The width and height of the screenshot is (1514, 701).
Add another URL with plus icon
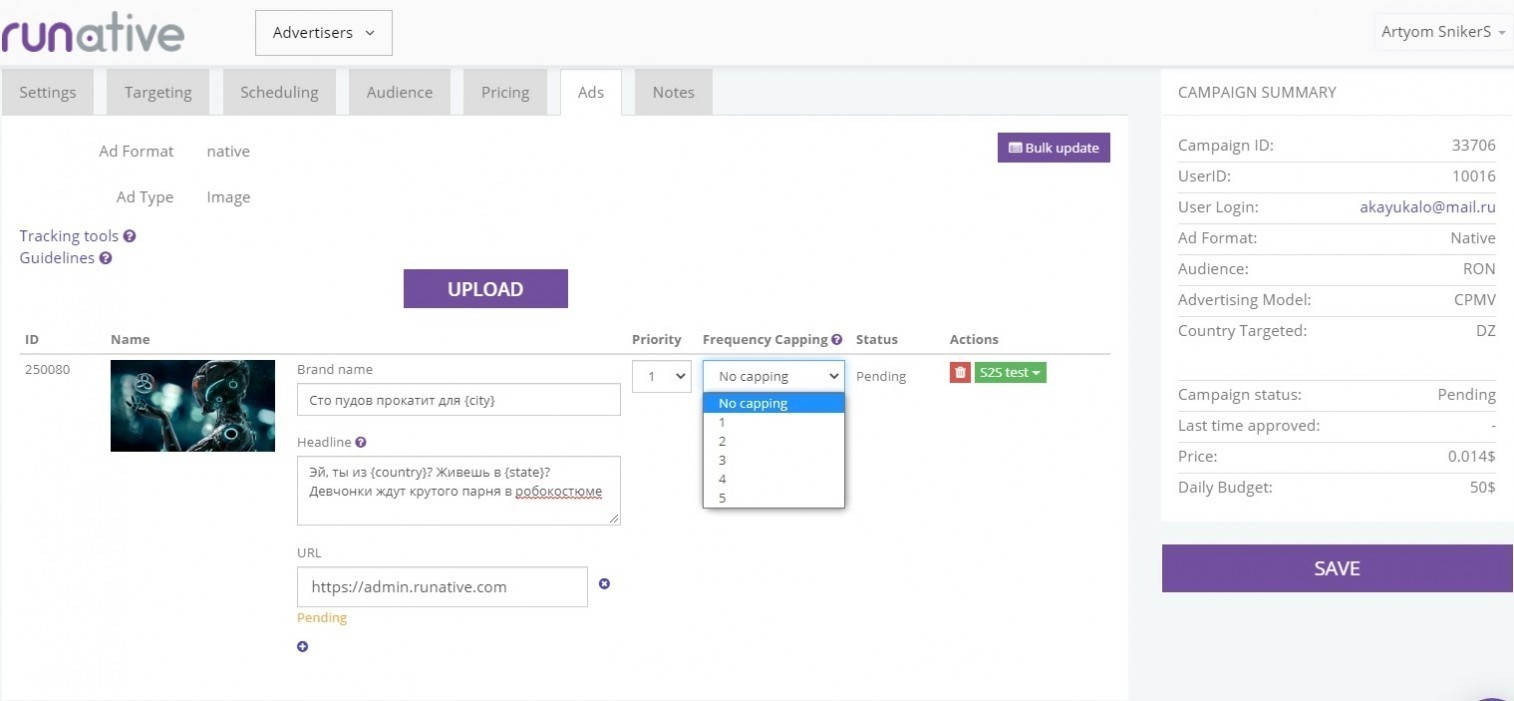click(303, 647)
